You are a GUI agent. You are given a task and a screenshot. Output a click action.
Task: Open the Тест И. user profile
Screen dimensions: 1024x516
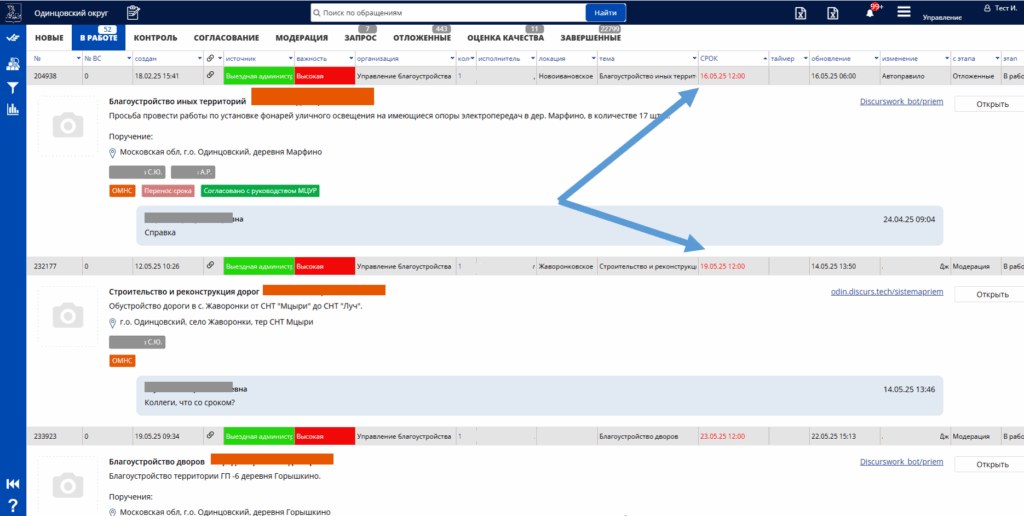(x=1000, y=8)
